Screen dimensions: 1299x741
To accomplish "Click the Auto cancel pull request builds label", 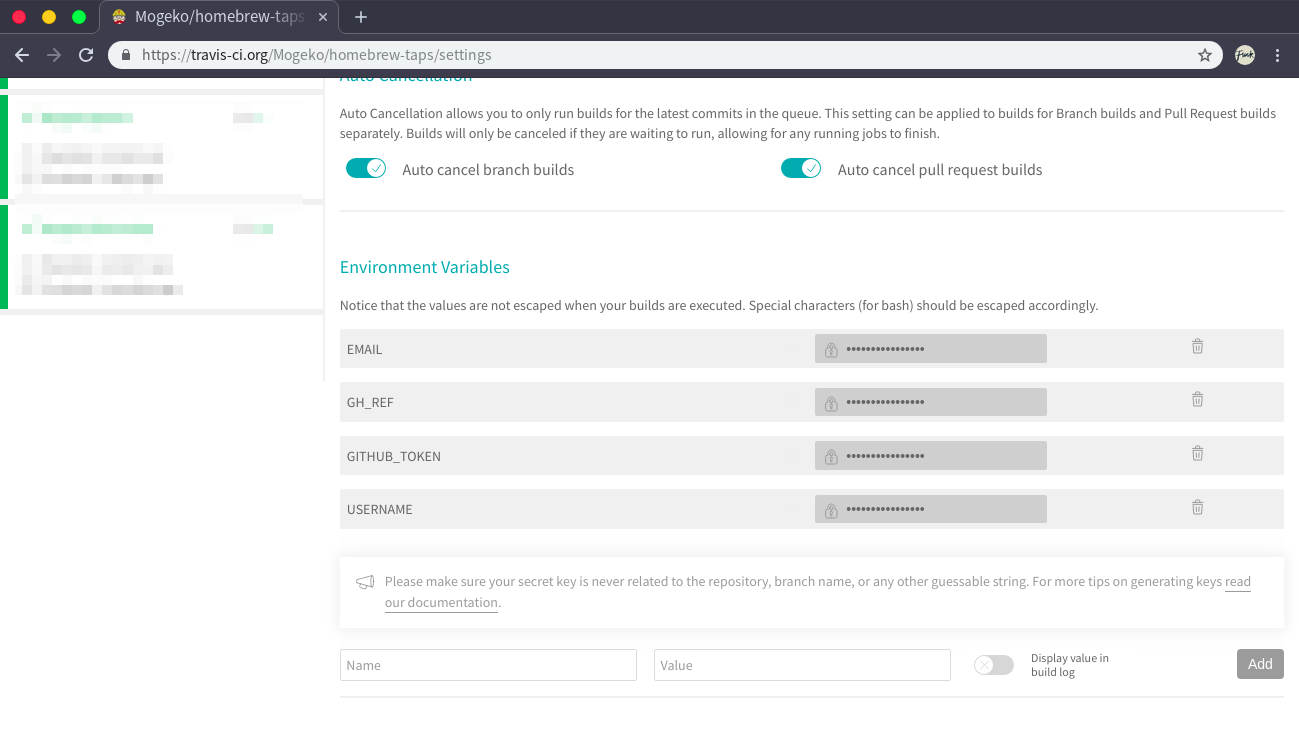I will pyautogui.click(x=940, y=170).
